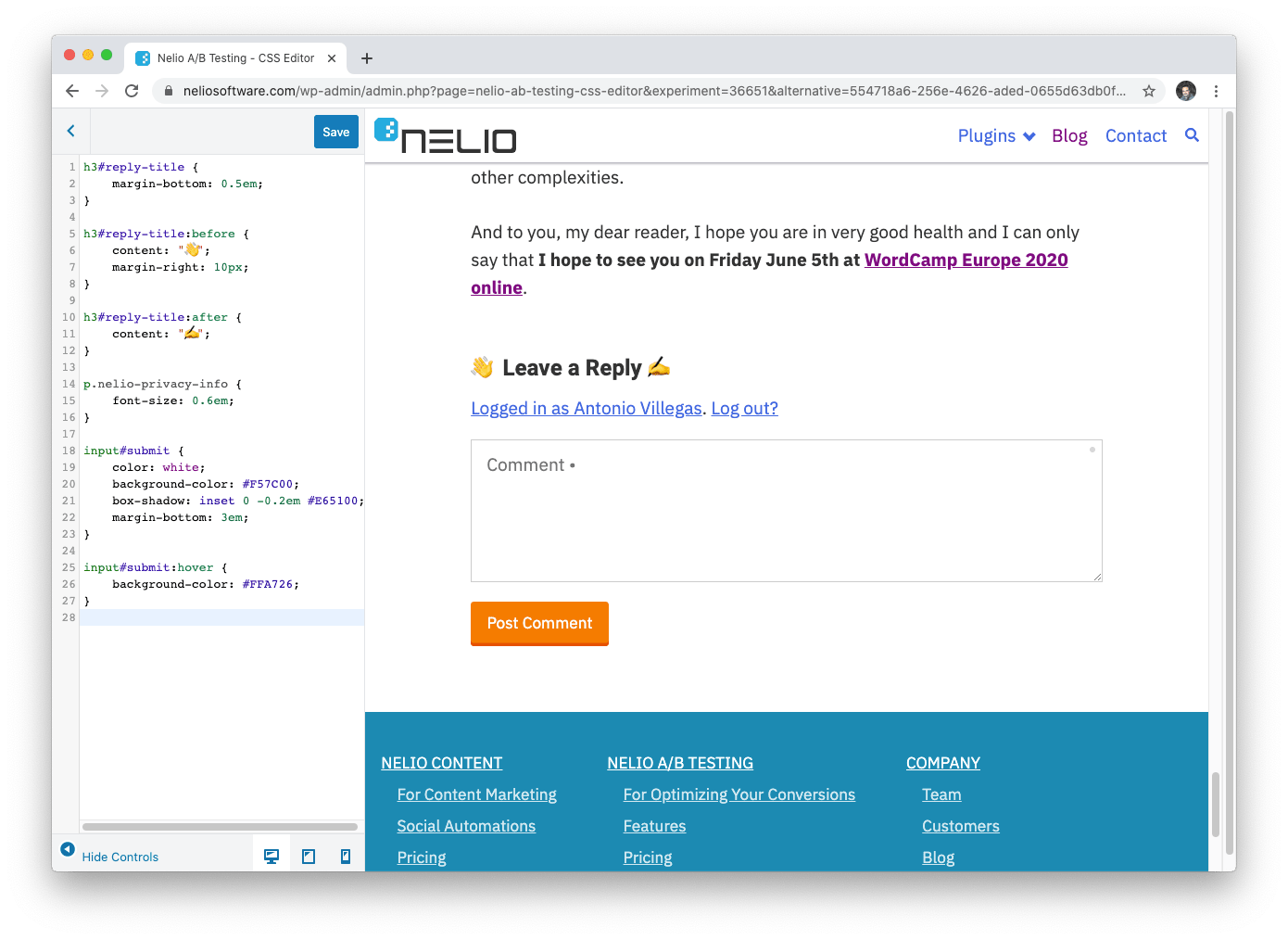Open the Contact page from the navigation
The image size is (1288, 940).
(x=1136, y=135)
